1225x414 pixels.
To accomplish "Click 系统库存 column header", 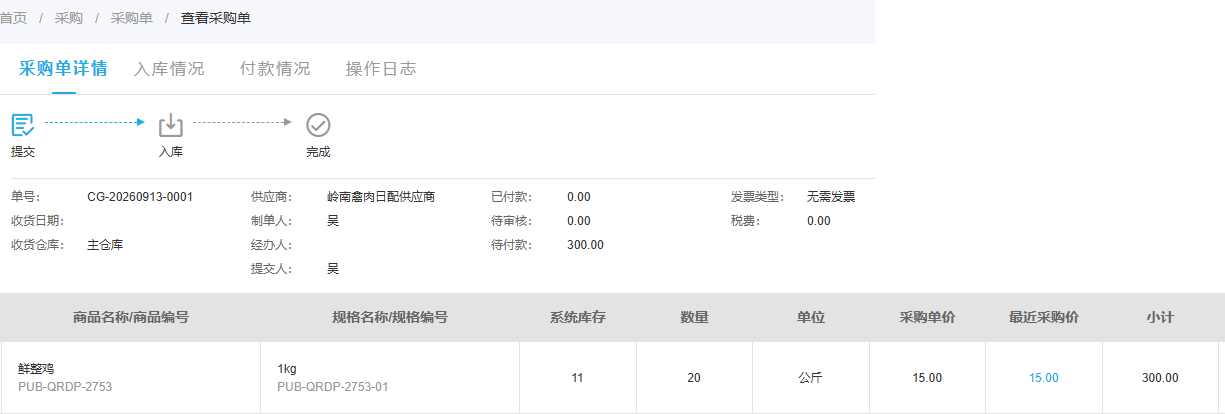I will 578,317.
